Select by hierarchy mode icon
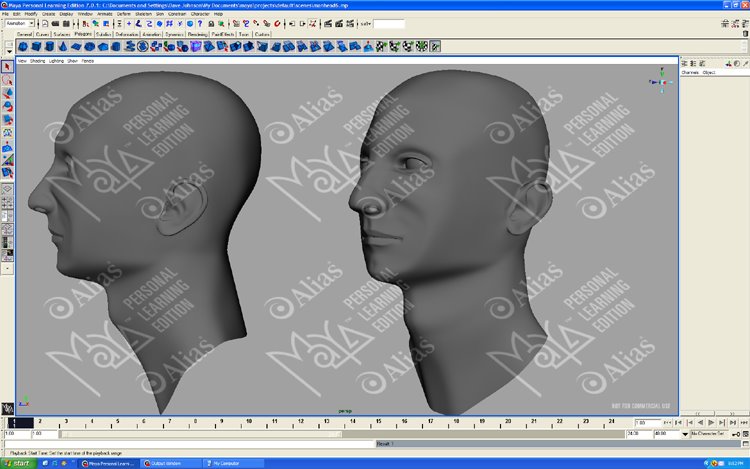This screenshot has height=469, width=750. click(x=85, y=23)
